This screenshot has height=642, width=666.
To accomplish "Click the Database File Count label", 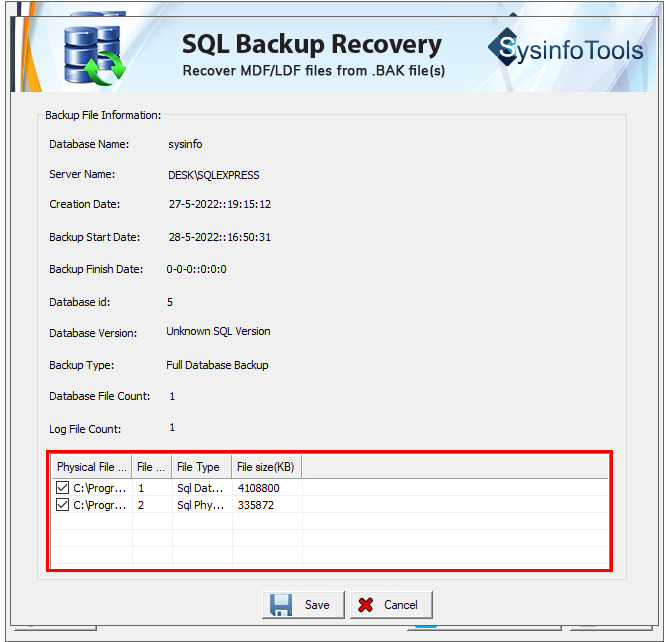I will tap(100, 396).
